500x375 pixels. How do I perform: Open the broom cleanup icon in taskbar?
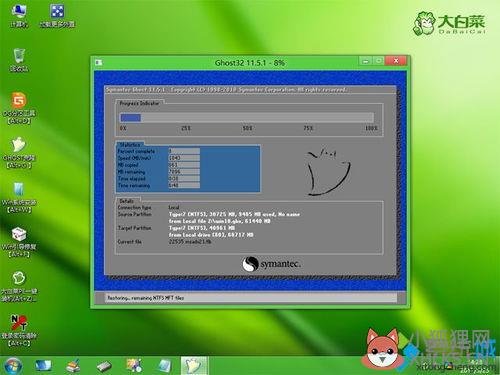click(x=73, y=366)
